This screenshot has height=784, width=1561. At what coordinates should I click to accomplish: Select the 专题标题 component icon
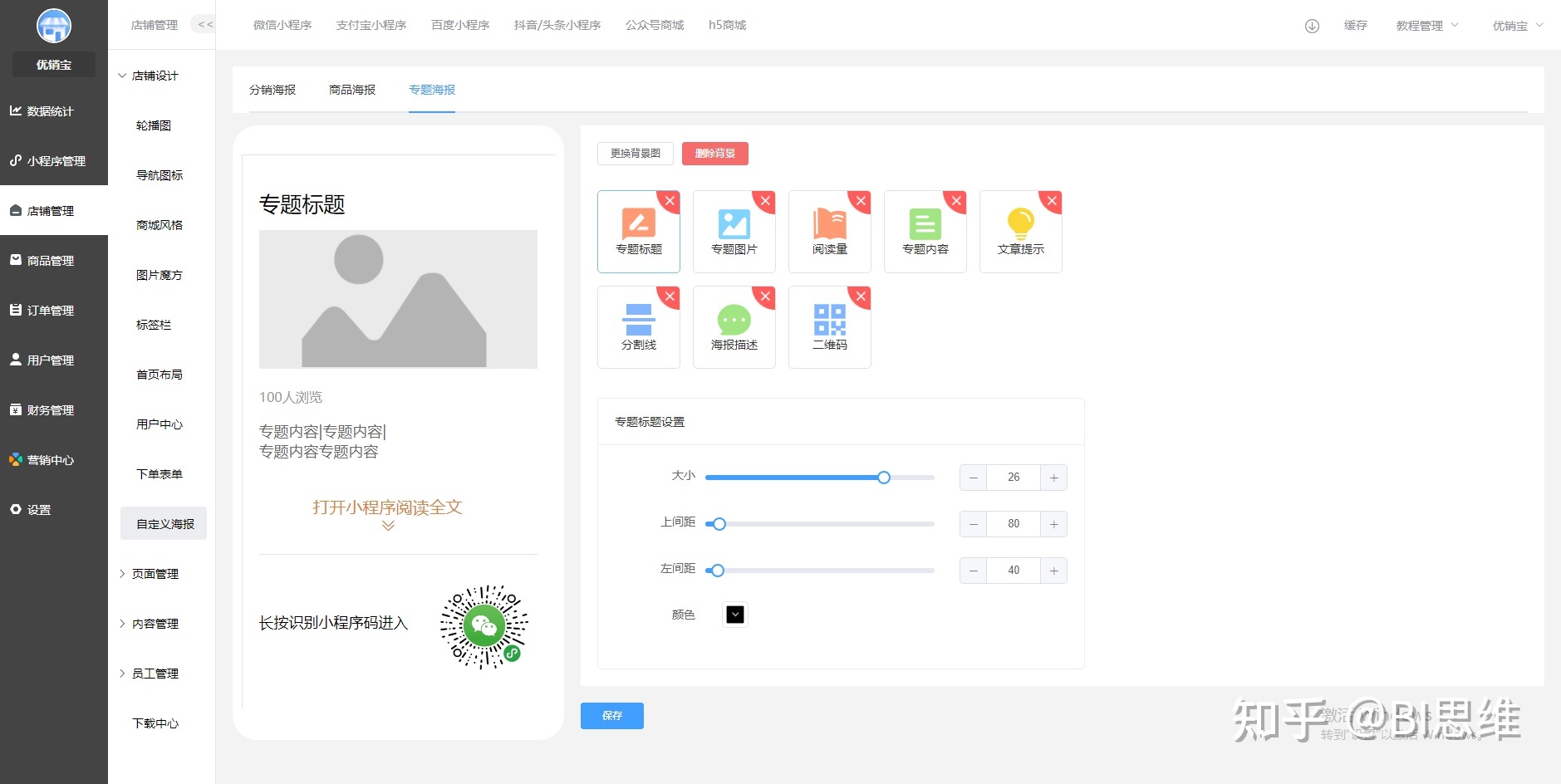(x=638, y=224)
